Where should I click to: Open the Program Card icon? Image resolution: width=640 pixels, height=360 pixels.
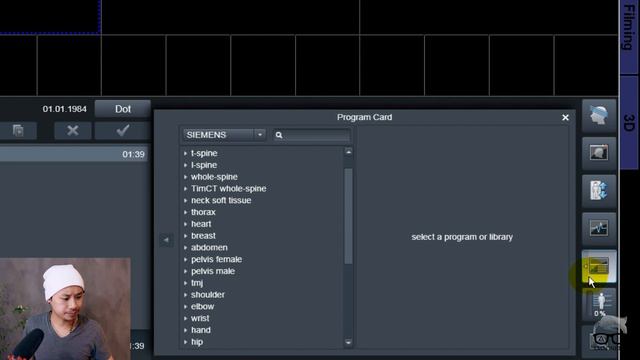click(599, 266)
